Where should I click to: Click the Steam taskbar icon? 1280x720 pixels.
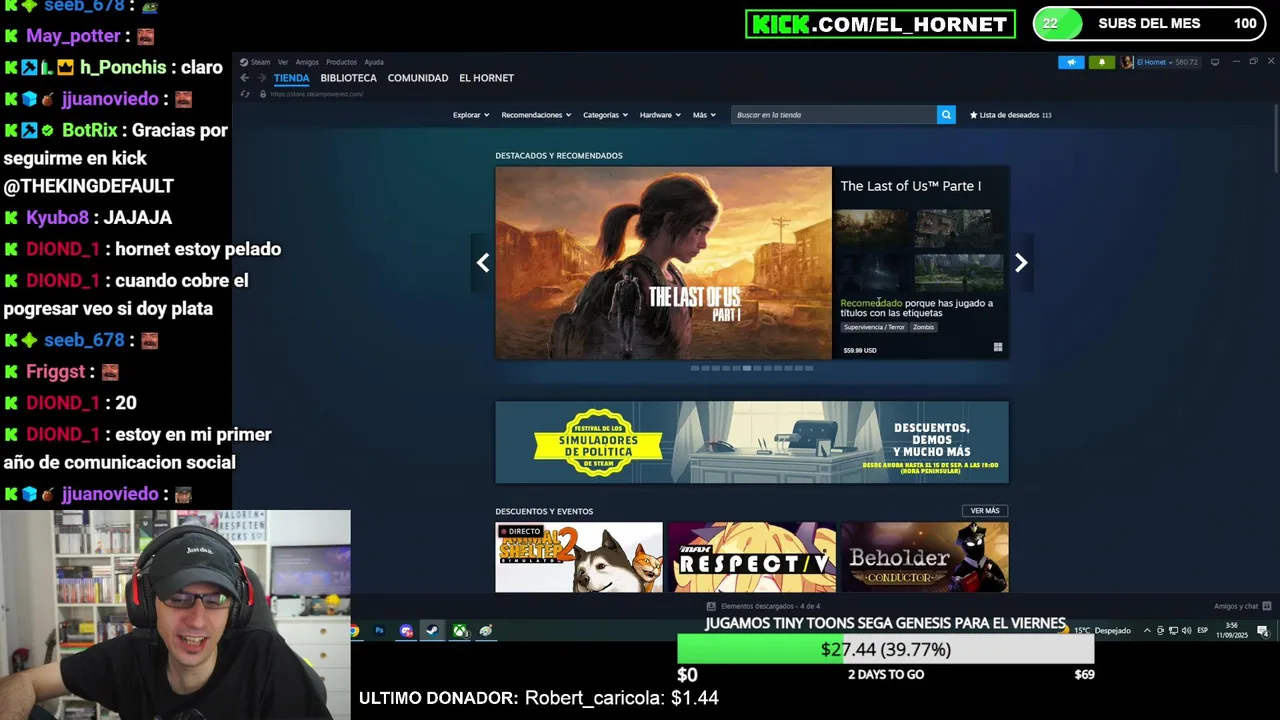click(x=432, y=631)
